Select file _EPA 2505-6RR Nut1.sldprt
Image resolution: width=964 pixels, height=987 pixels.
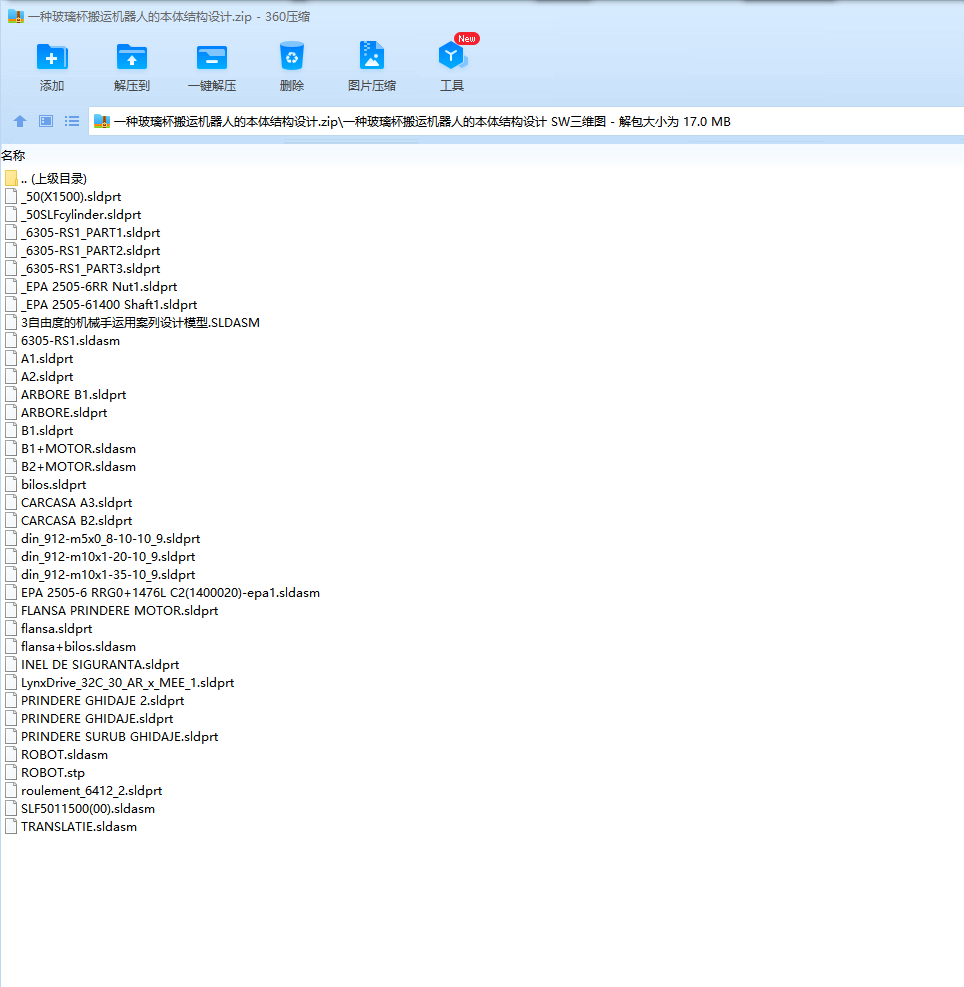coord(99,287)
